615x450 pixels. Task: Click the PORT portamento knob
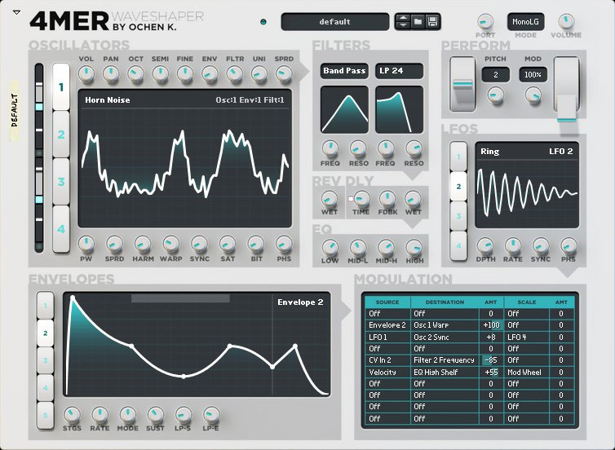click(484, 20)
